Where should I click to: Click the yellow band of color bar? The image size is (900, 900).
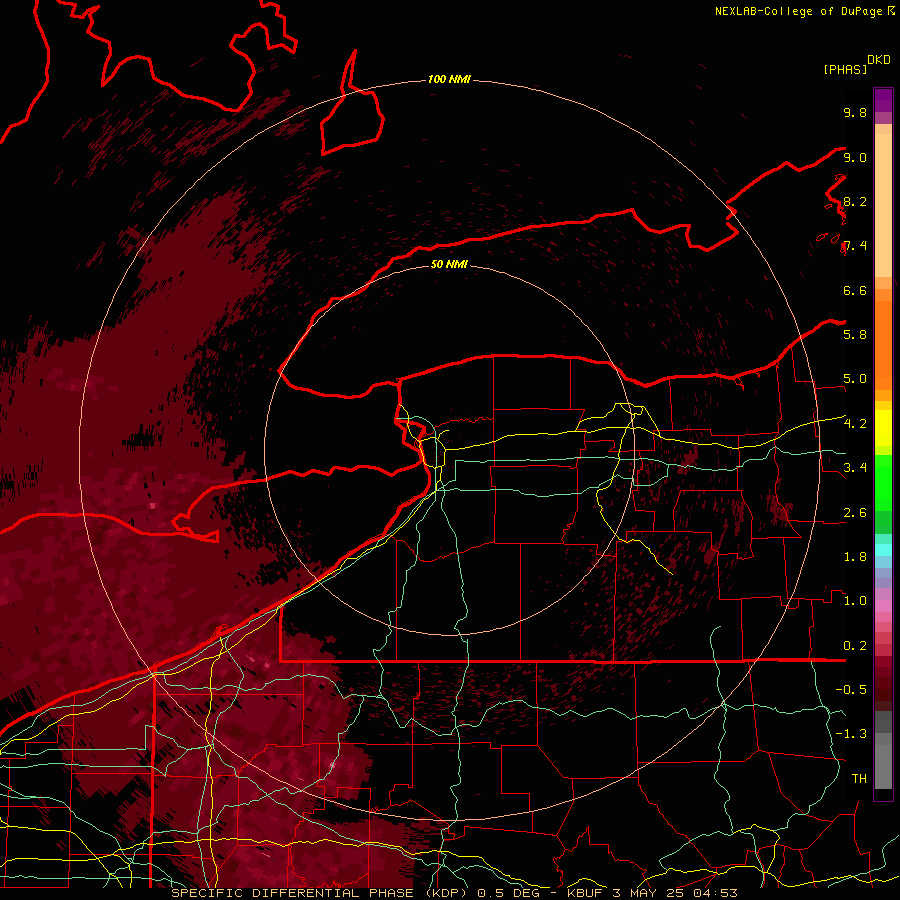[x=883, y=428]
